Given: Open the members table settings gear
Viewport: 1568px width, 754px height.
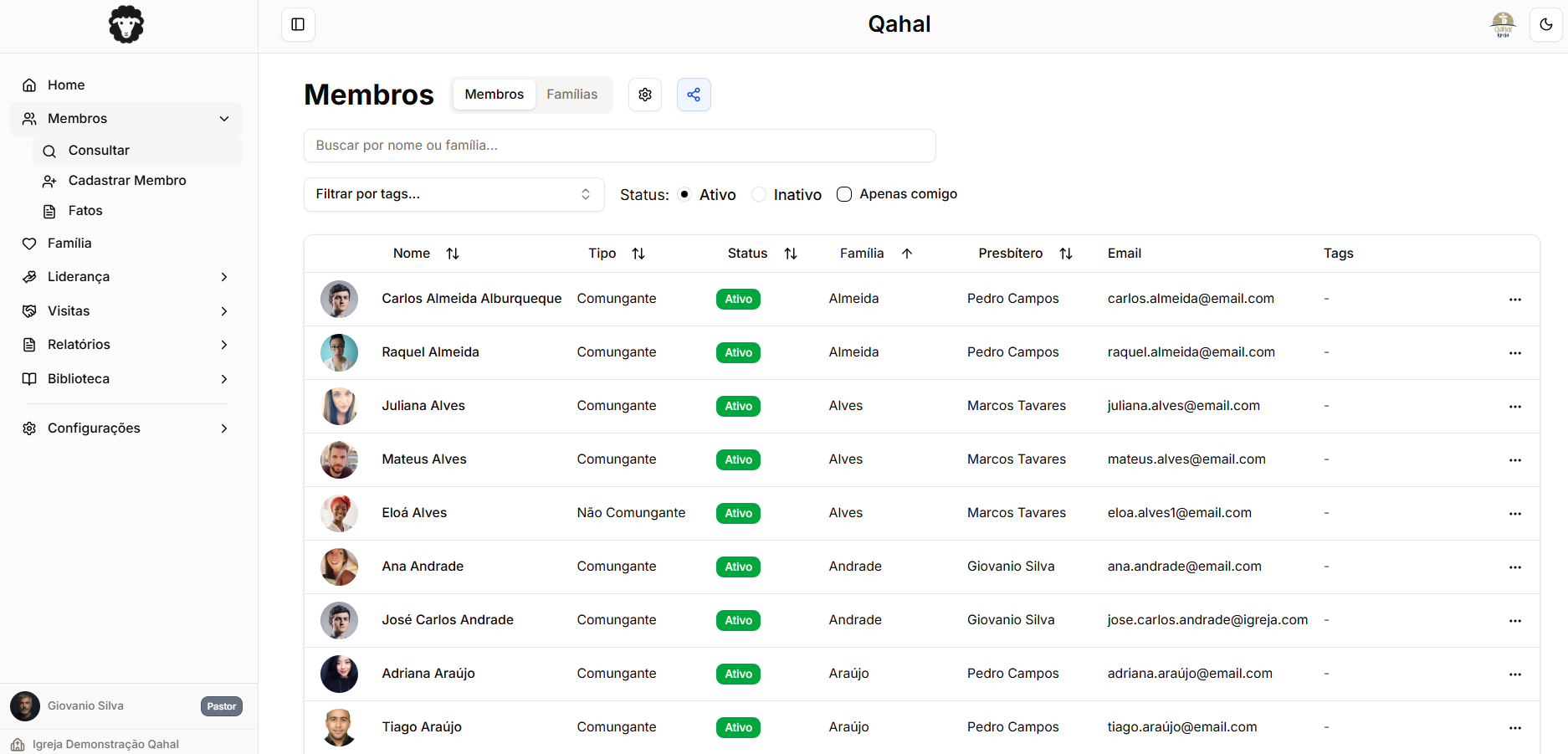Looking at the screenshot, I should coord(644,95).
